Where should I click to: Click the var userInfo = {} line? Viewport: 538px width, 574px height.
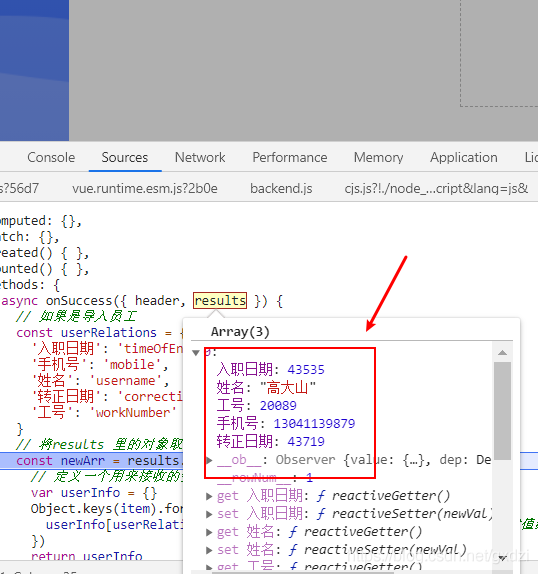(x=94, y=493)
